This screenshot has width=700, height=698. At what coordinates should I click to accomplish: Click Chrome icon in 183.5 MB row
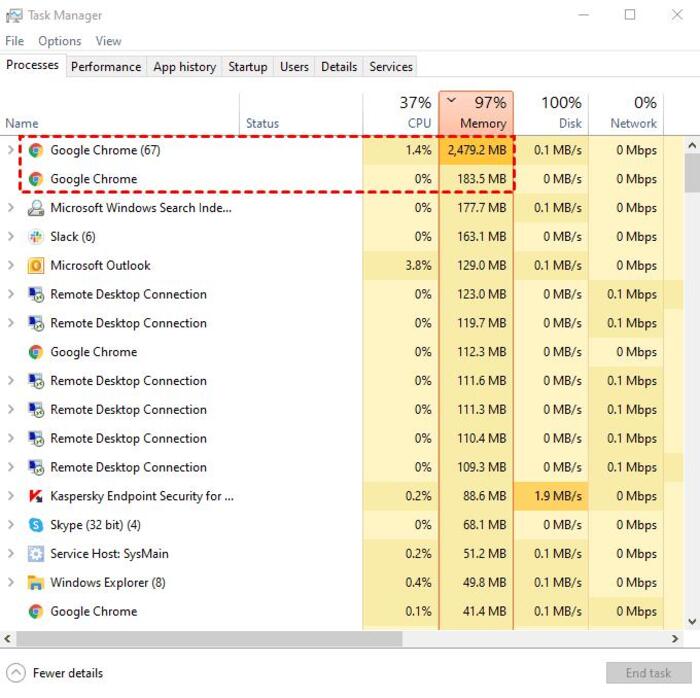pos(36,179)
